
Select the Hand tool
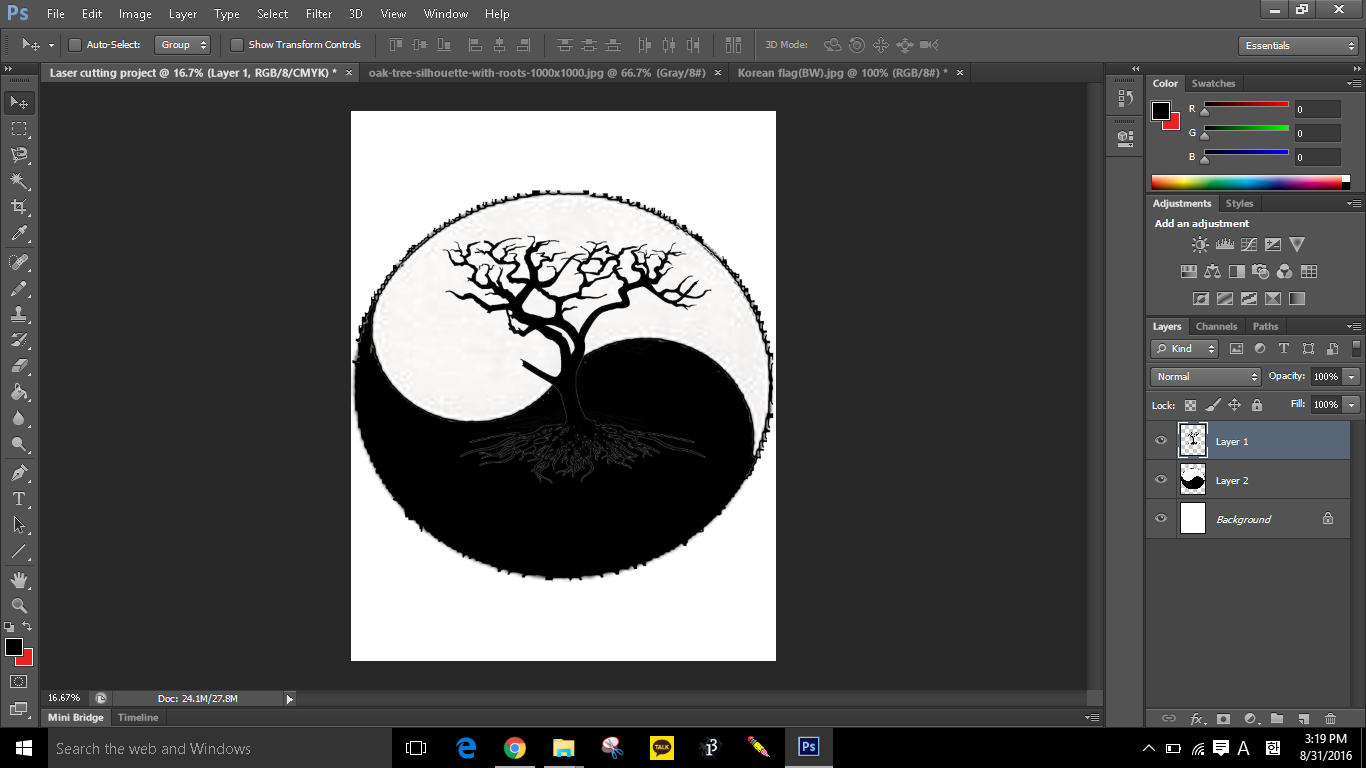pyautogui.click(x=19, y=579)
